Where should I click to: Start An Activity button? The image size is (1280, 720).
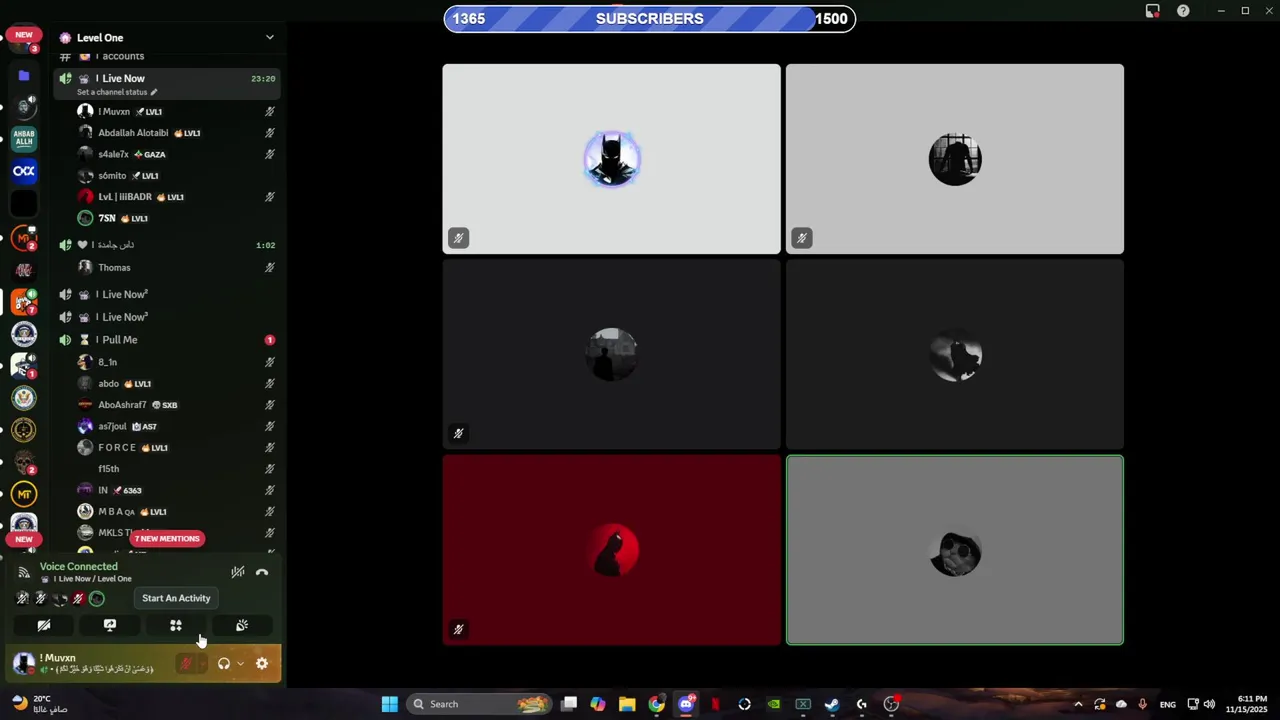(176, 625)
